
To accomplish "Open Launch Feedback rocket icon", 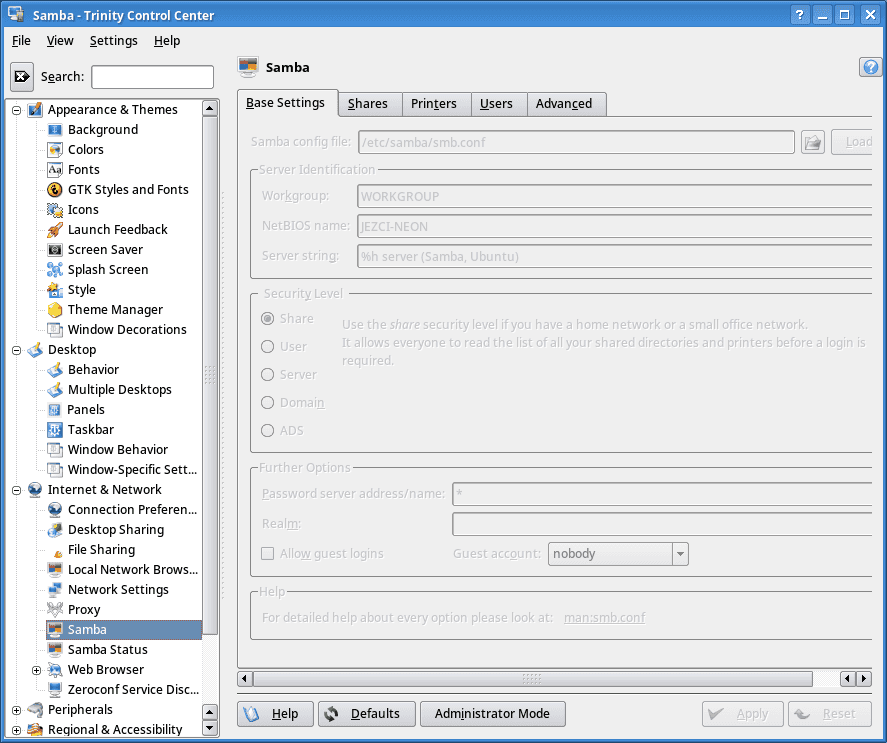I will click(55, 230).
